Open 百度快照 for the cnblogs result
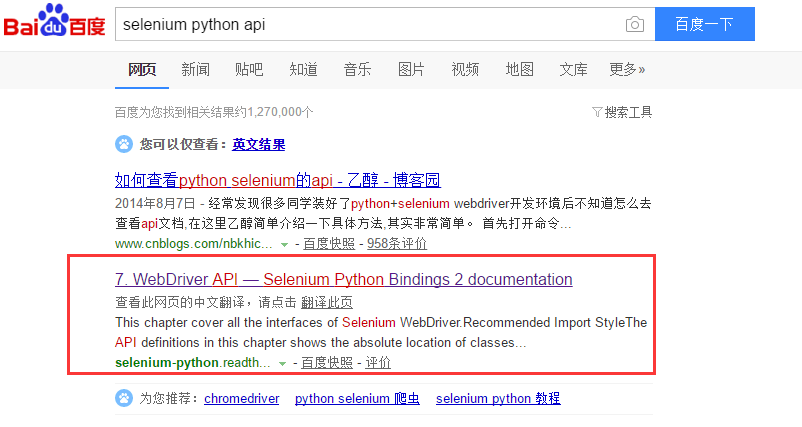 click(329, 243)
